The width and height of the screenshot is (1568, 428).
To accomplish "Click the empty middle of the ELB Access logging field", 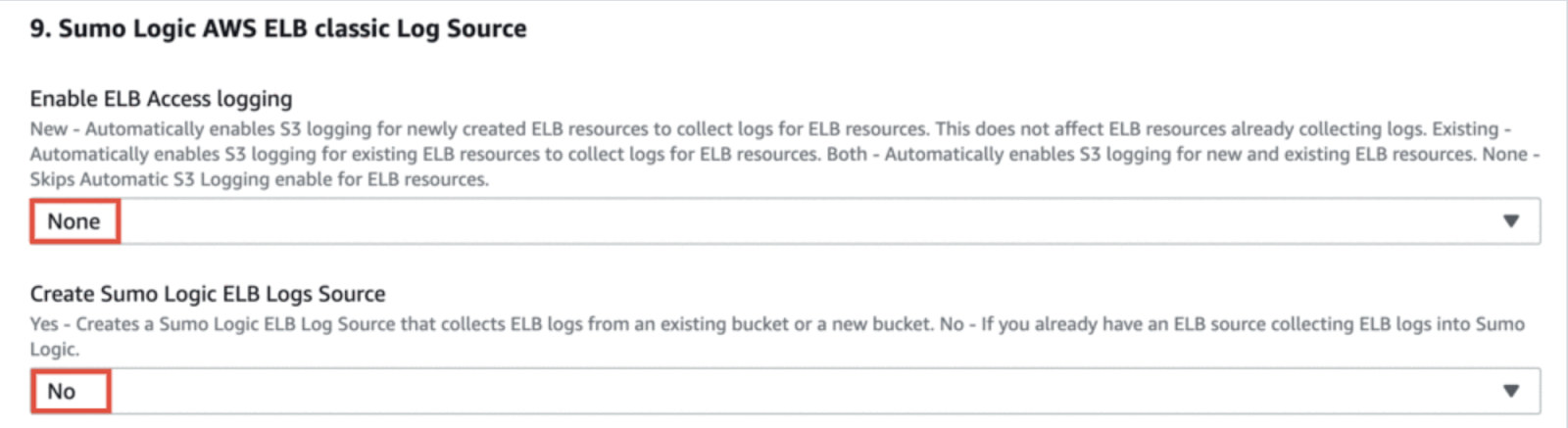I will (784, 221).
